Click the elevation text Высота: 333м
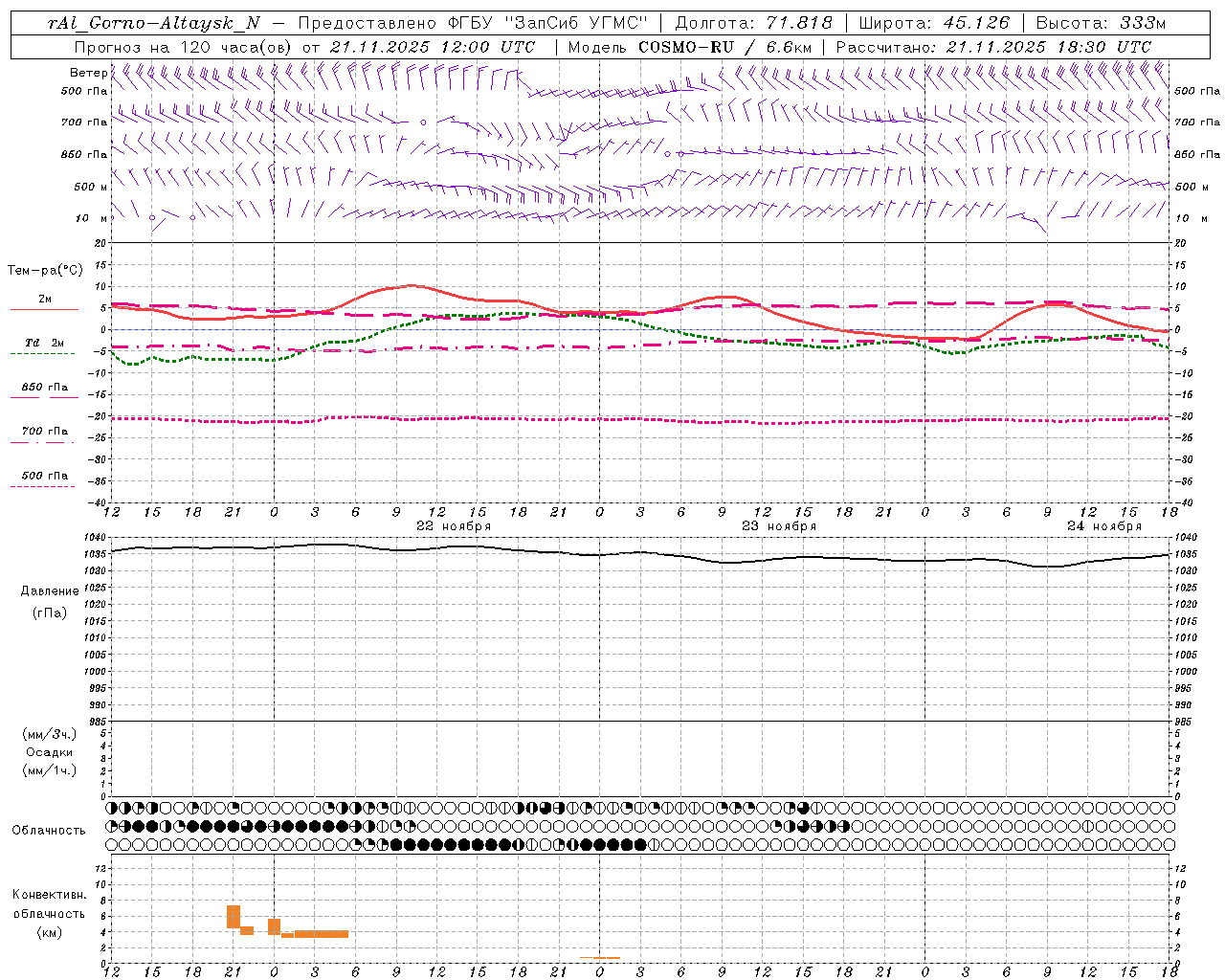The height and width of the screenshot is (980, 1225). [1102, 23]
